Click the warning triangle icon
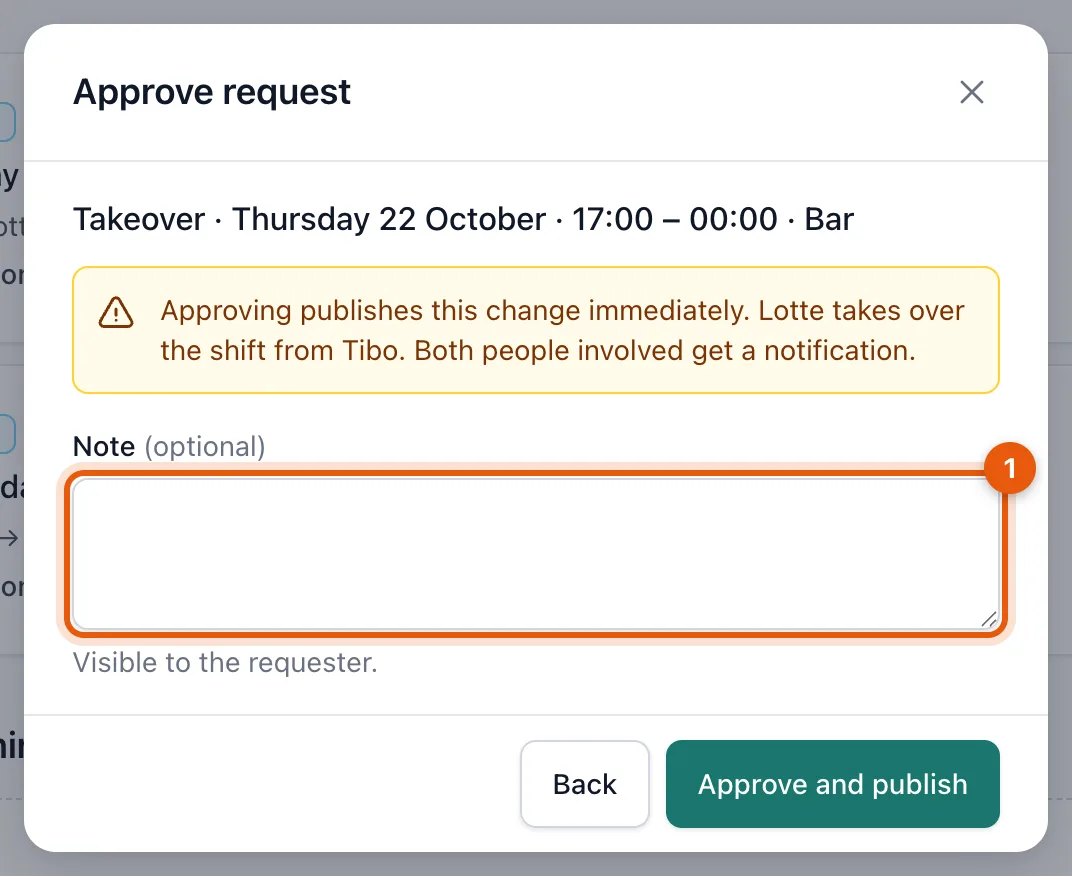This screenshot has width=1072, height=876. 116,313
